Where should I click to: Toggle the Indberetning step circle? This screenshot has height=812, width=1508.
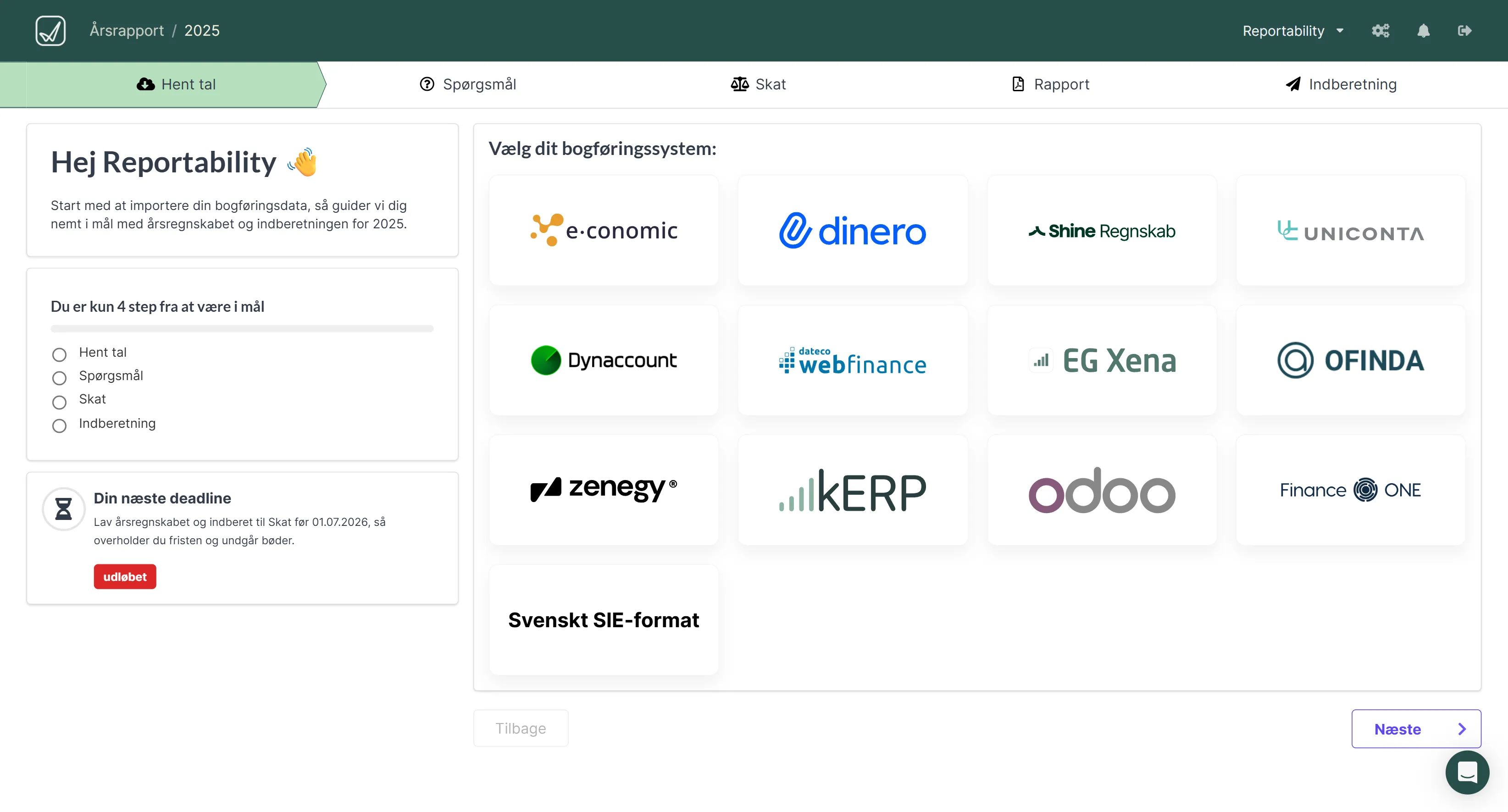click(x=59, y=425)
